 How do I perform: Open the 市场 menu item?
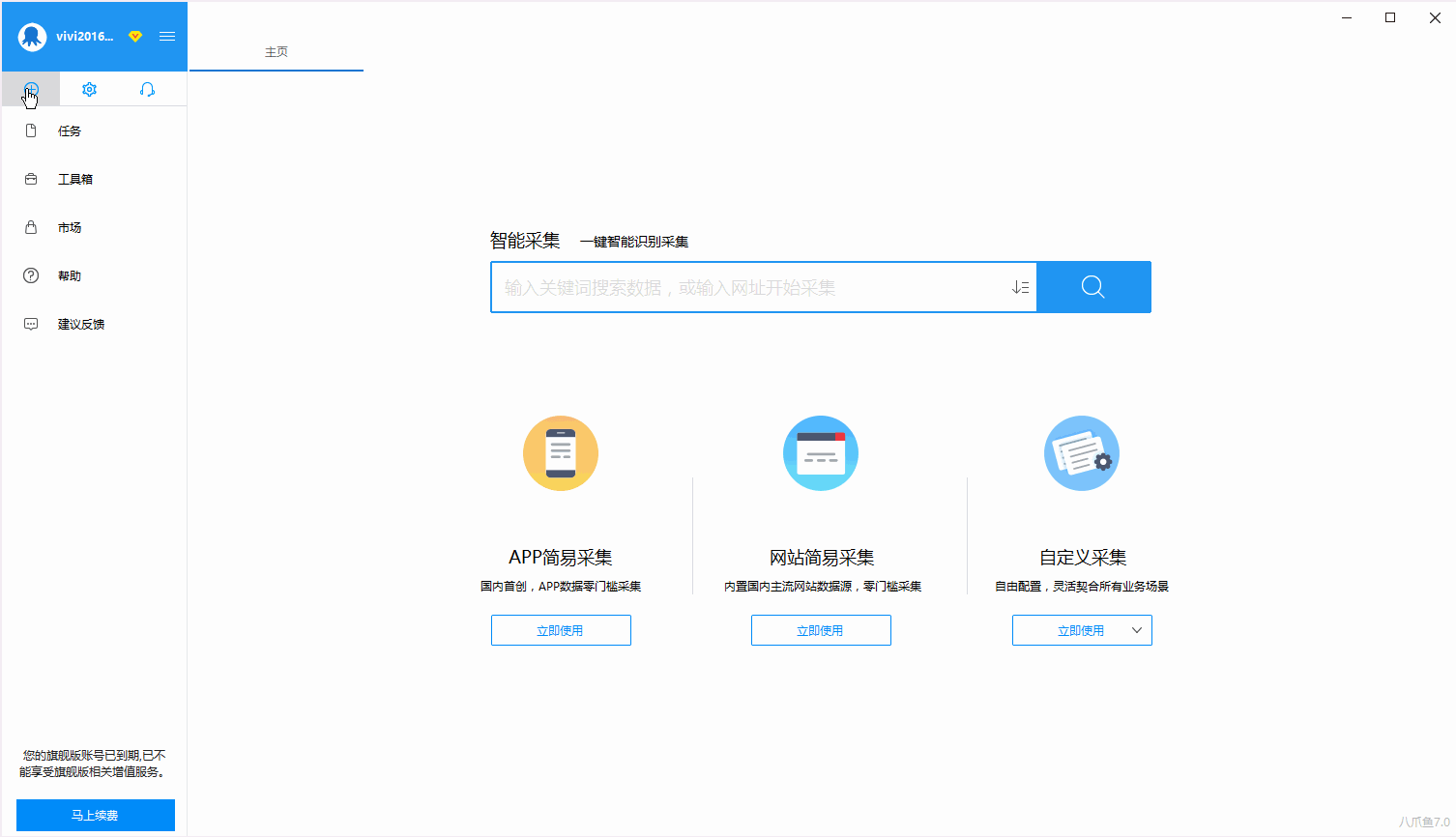[94, 227]
